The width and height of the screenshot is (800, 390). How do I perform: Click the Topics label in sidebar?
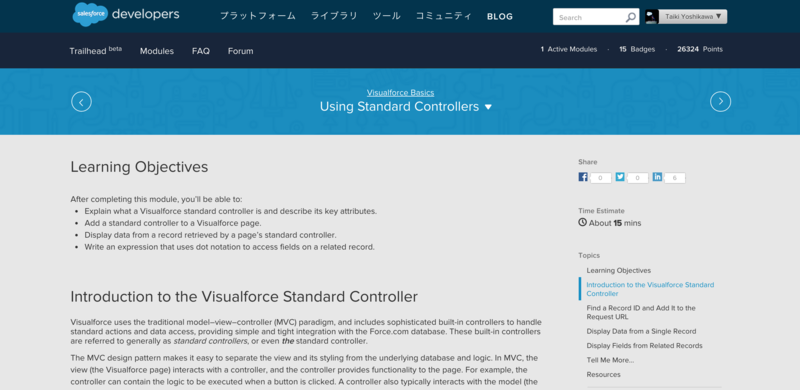click(x=589, y=255)
